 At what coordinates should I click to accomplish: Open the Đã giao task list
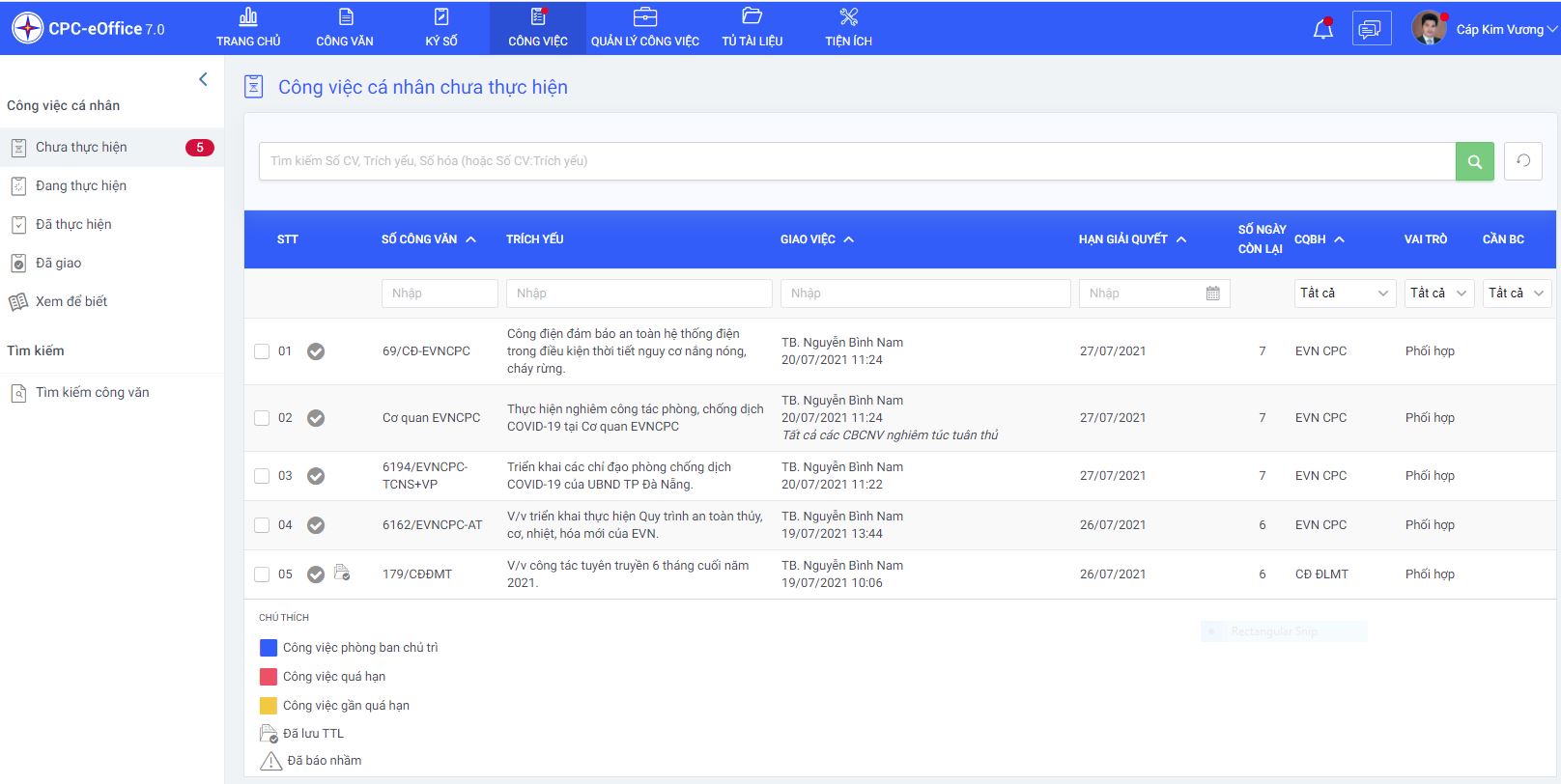(x=112, y=264)
